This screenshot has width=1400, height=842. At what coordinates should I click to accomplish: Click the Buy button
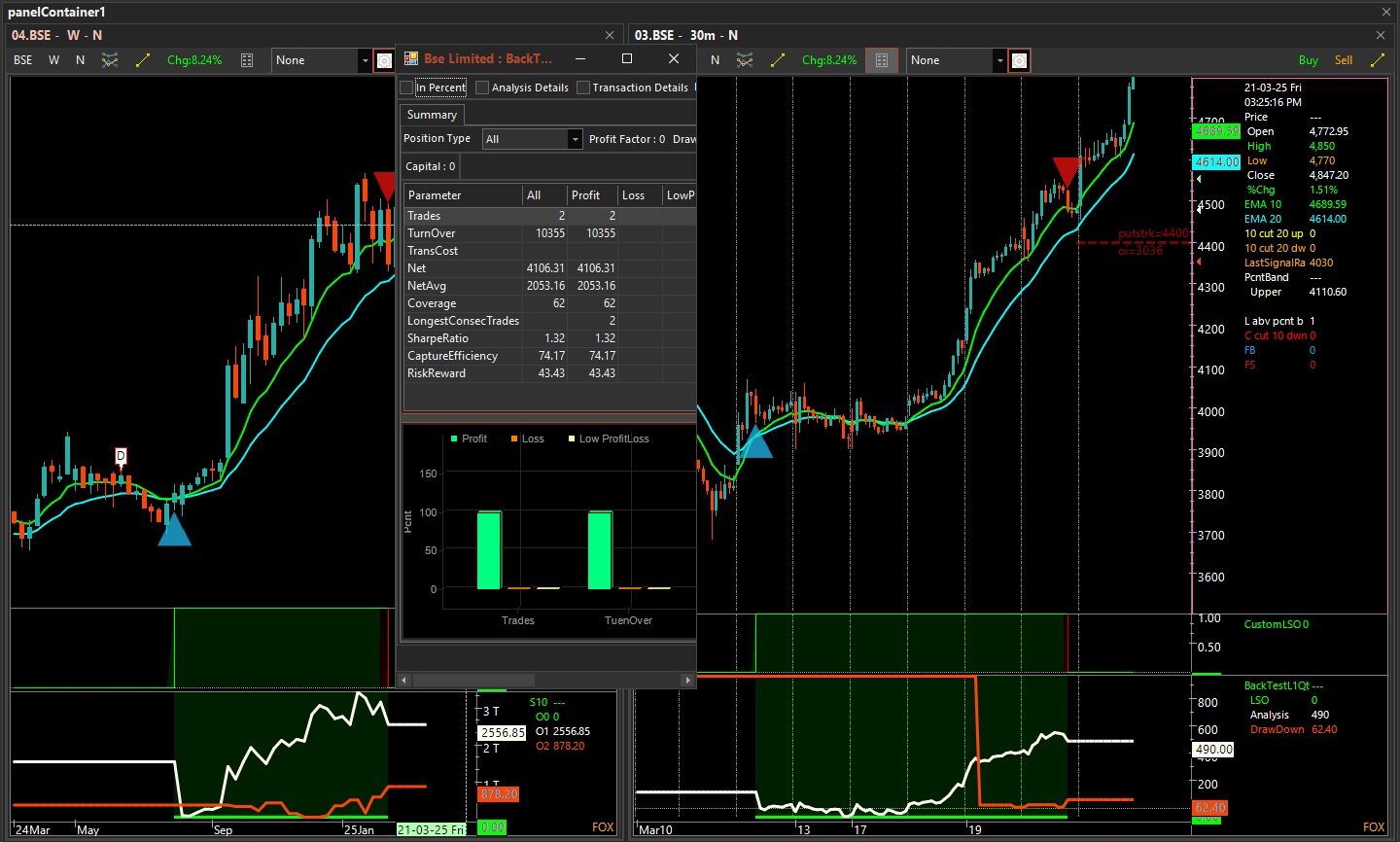pyautogui.click(x=1309, y=60)
